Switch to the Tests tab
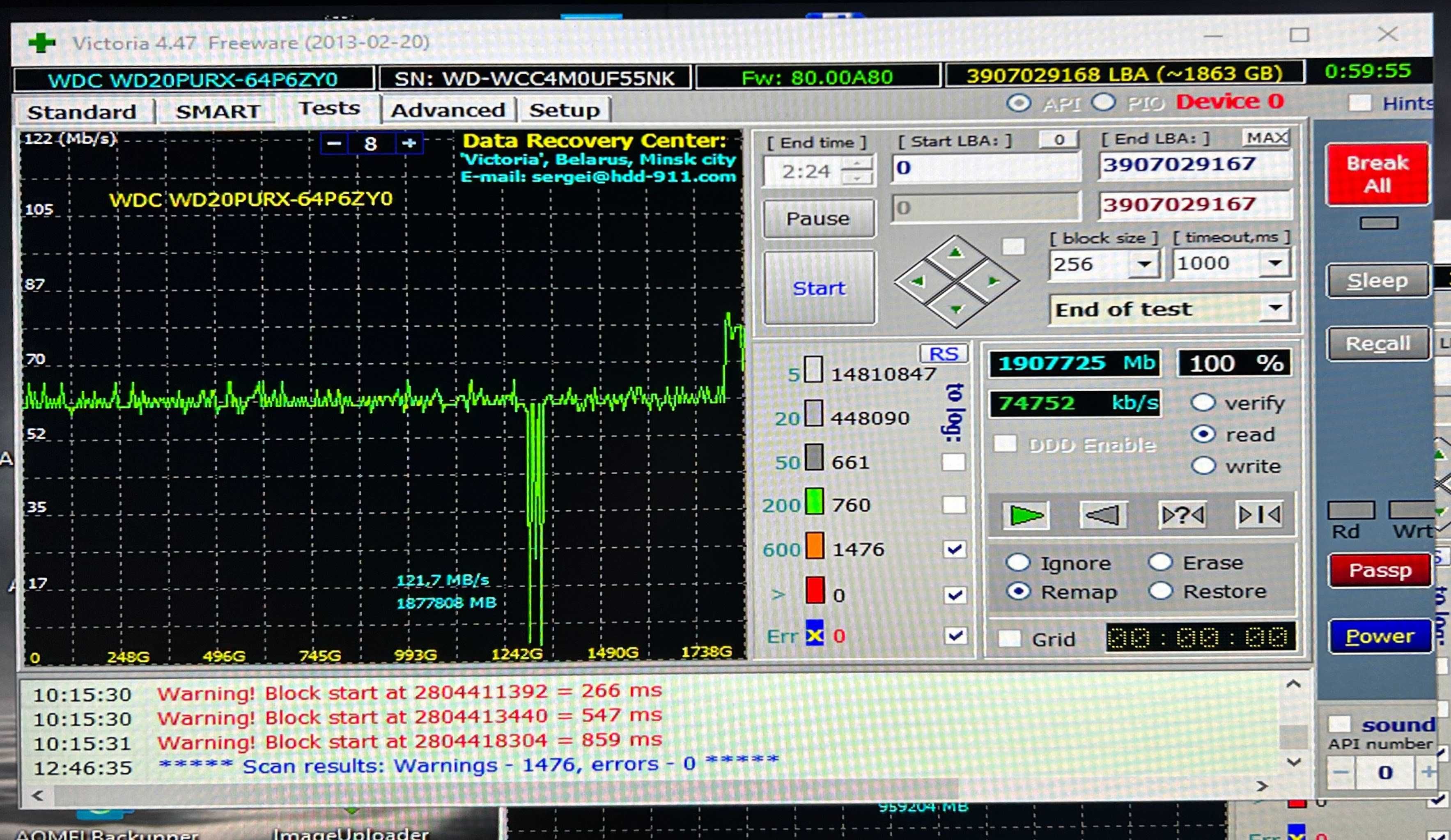This screenshot has width=1451, height=840. point(329,108)
